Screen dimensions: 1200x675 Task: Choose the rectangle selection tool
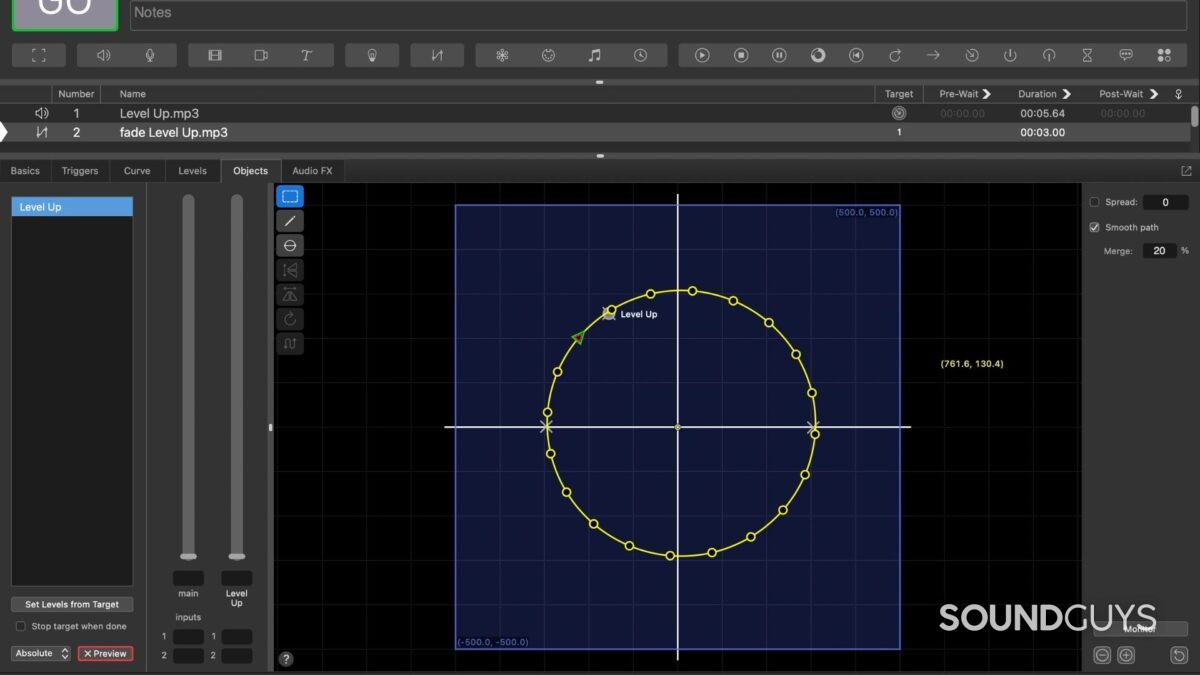(290, 197)
